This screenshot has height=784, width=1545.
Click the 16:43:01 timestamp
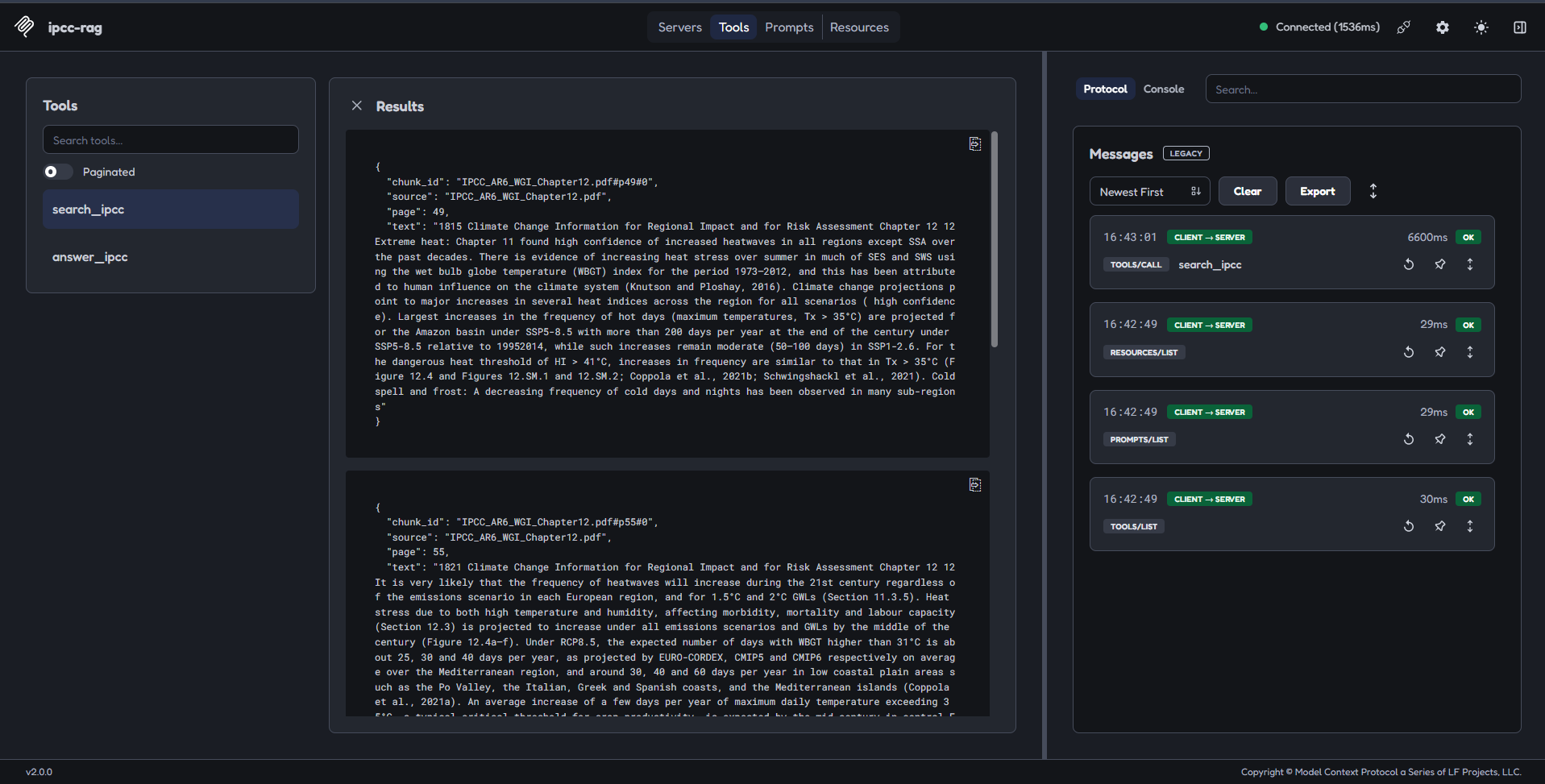pyautogui.click(x=1130, y=237)
